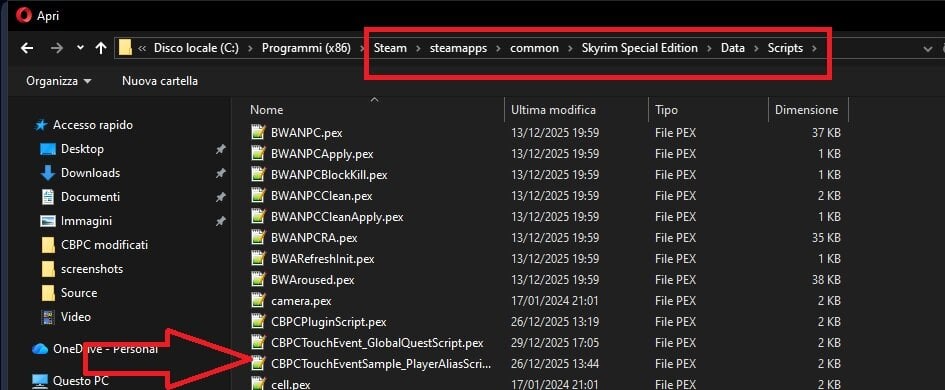Click file icon of camera.pex
Image resolution: width=945 pixels, height=390 pixels.
click(258, 301)
